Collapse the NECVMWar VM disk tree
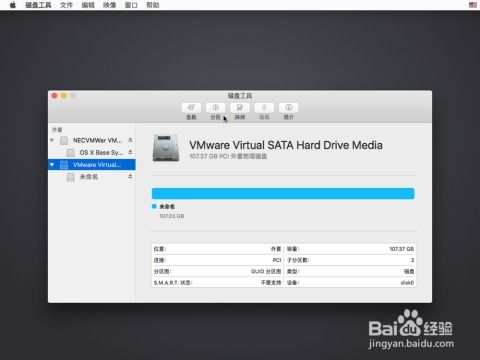 pyautogui.click(x=52, y=140)
